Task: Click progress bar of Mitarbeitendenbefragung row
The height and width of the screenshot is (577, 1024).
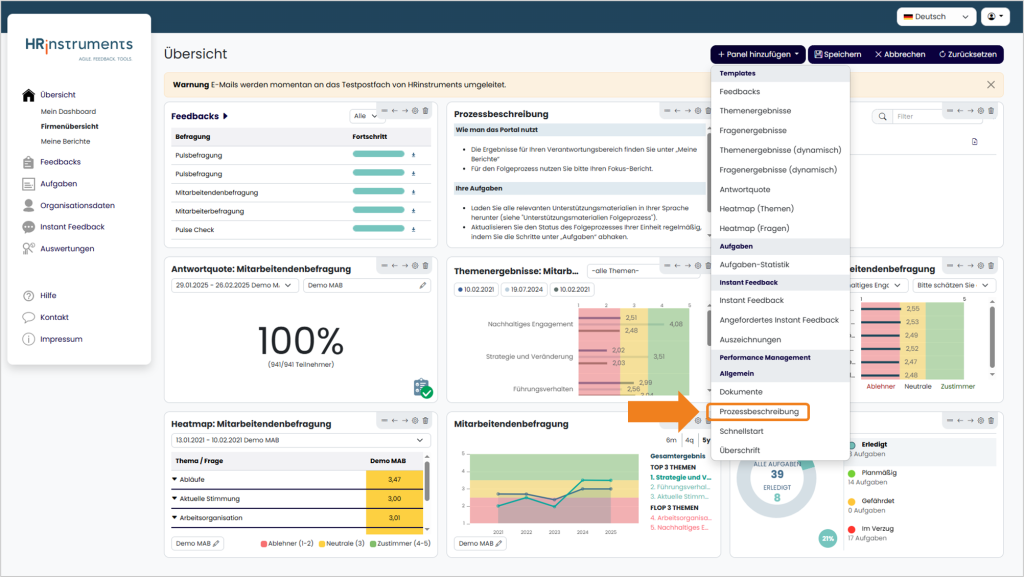Action: coord(379,192)
